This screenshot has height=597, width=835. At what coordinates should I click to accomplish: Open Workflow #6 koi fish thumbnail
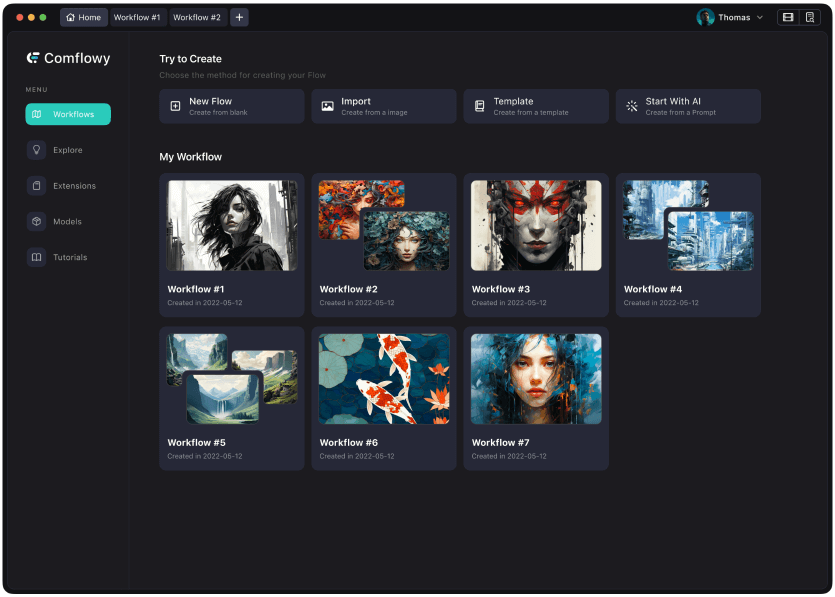[x=384, y=378]
